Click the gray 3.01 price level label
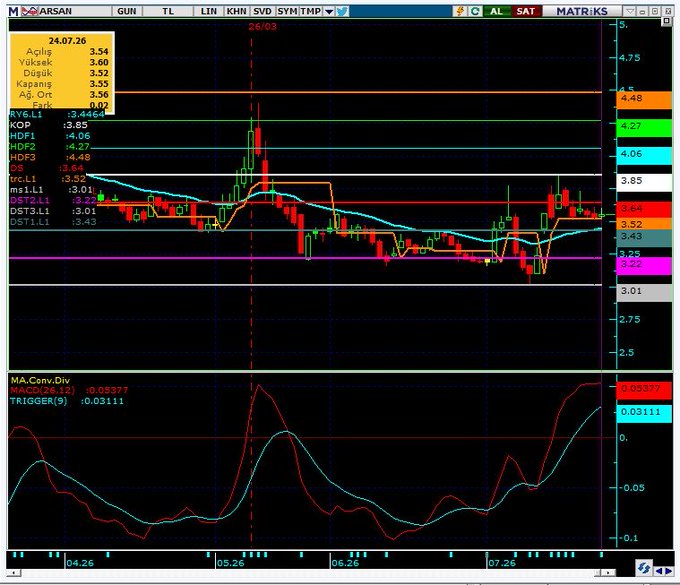Image resolution: width=680 pixels, height=585 pixels. (x=644, y=292)
